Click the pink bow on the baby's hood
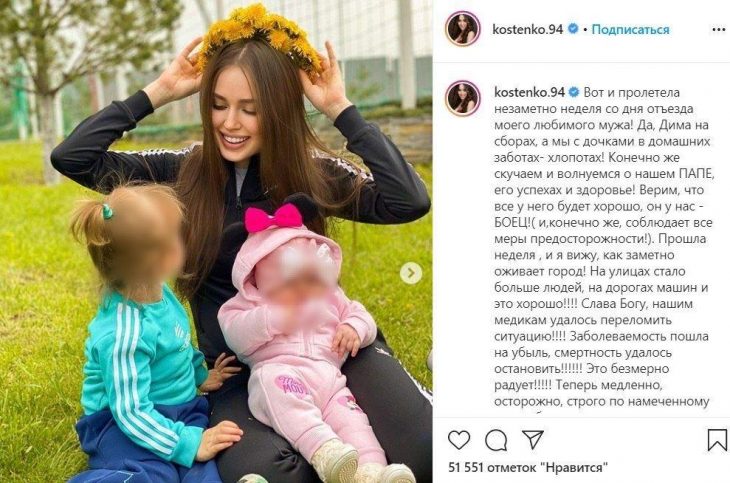 273,218
